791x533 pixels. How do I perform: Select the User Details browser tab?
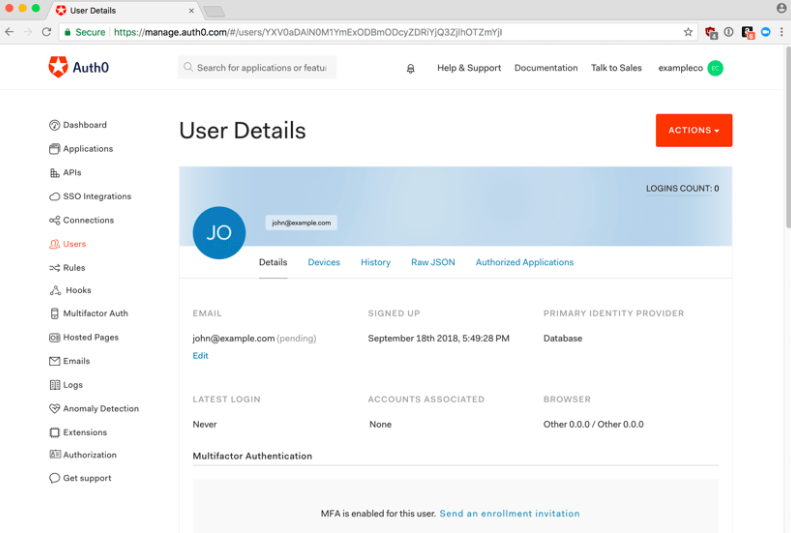click(124, 10)
